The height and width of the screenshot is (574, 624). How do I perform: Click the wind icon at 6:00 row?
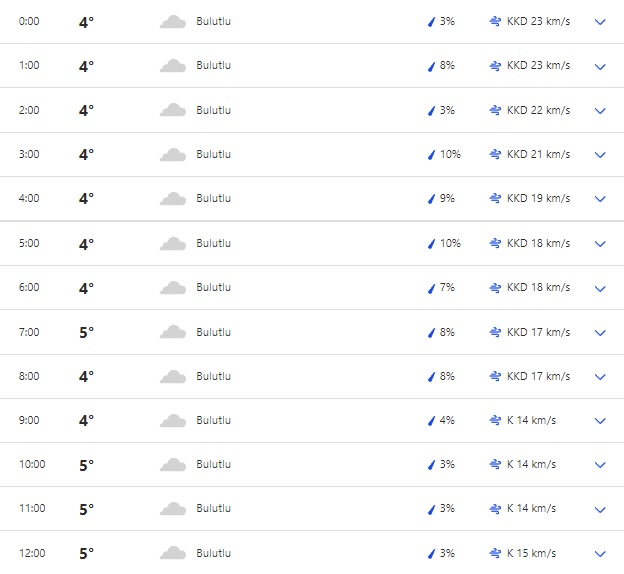pos(494,288)
